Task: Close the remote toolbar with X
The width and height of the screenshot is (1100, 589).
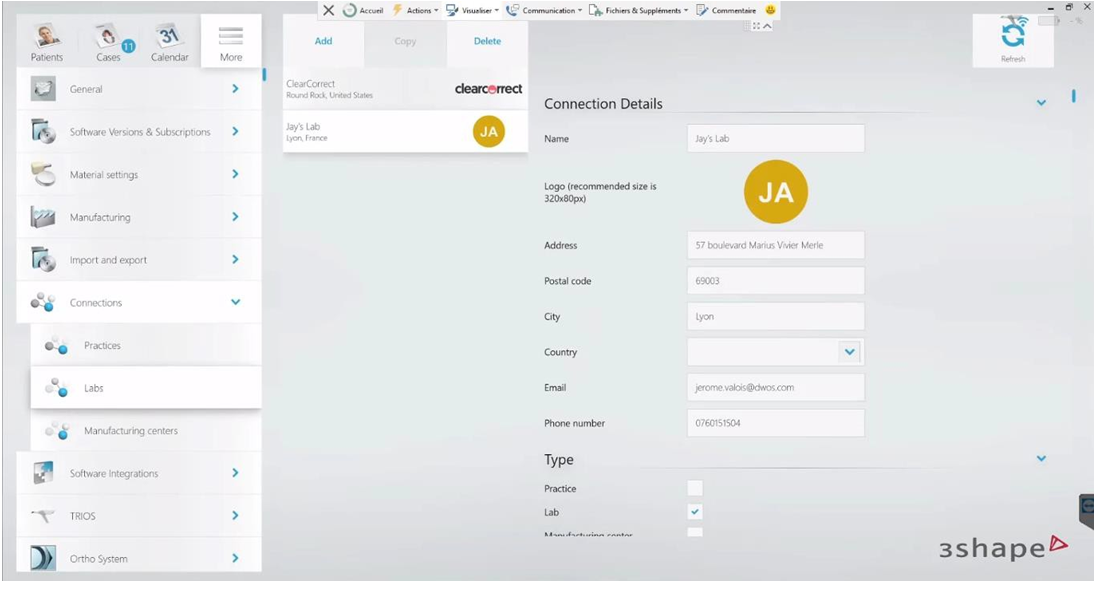Action: (x=328, y=11)
